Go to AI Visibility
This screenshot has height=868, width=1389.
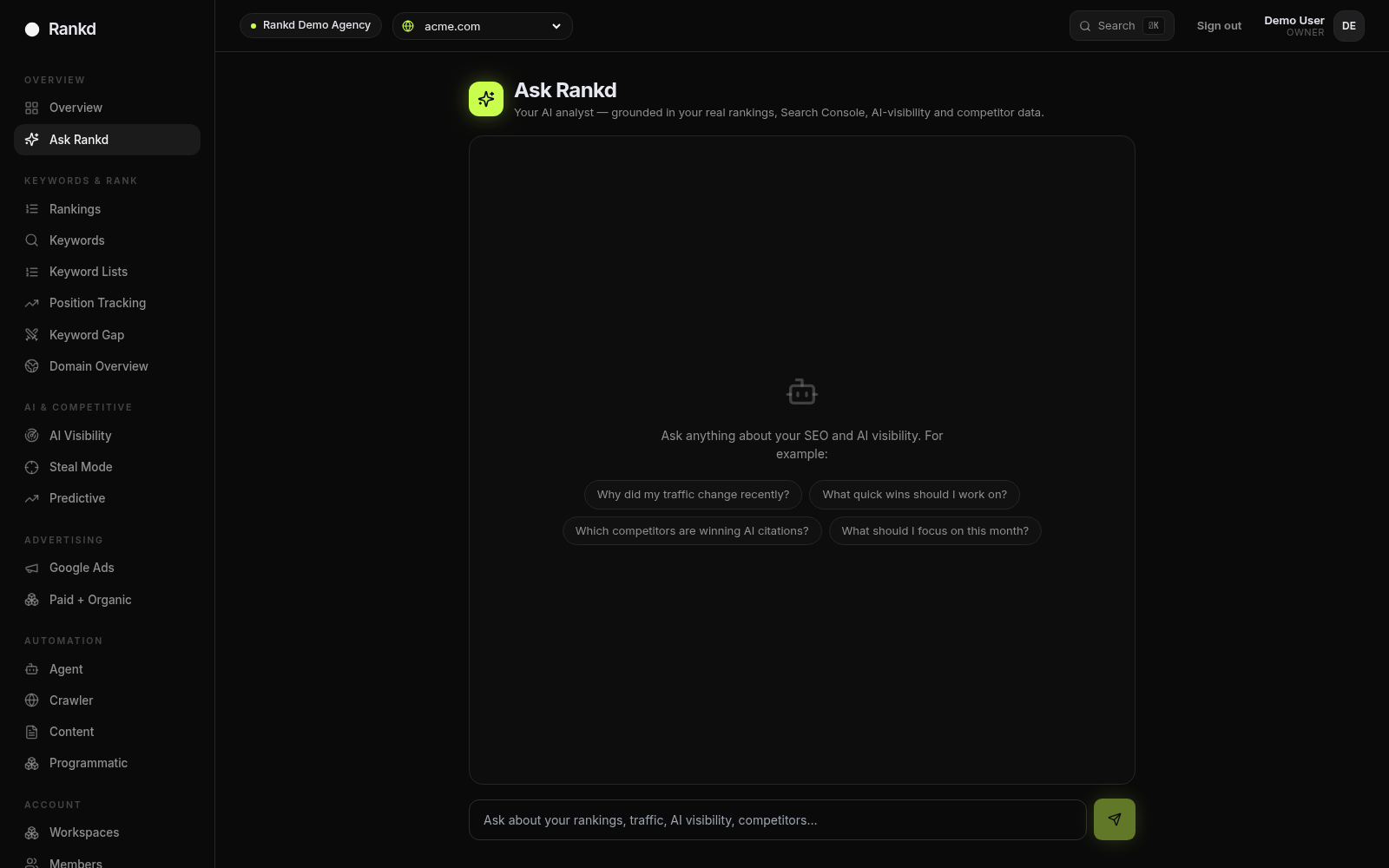107,436
